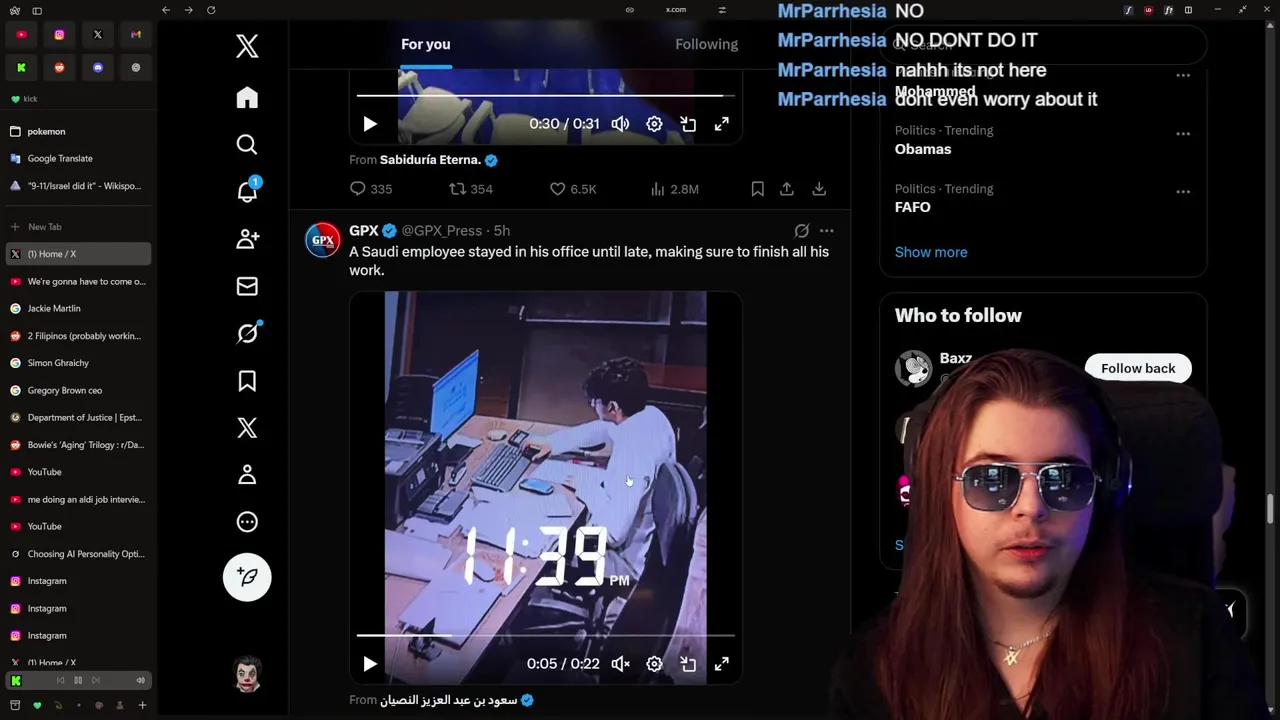Play the Saudi employee video

click(x=370, y=664)
